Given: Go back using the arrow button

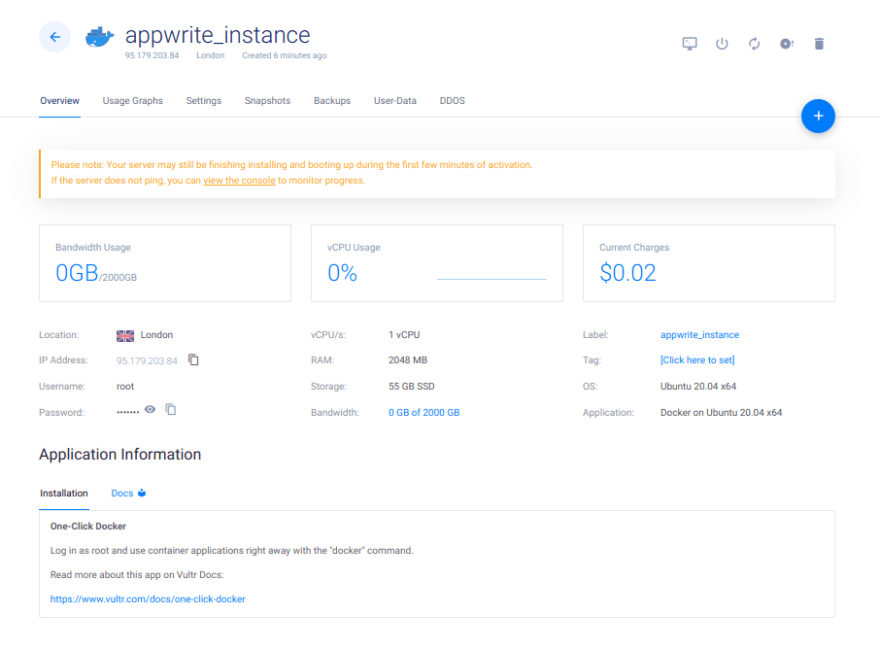Looking at the screenshot, I should click(54, 37).
